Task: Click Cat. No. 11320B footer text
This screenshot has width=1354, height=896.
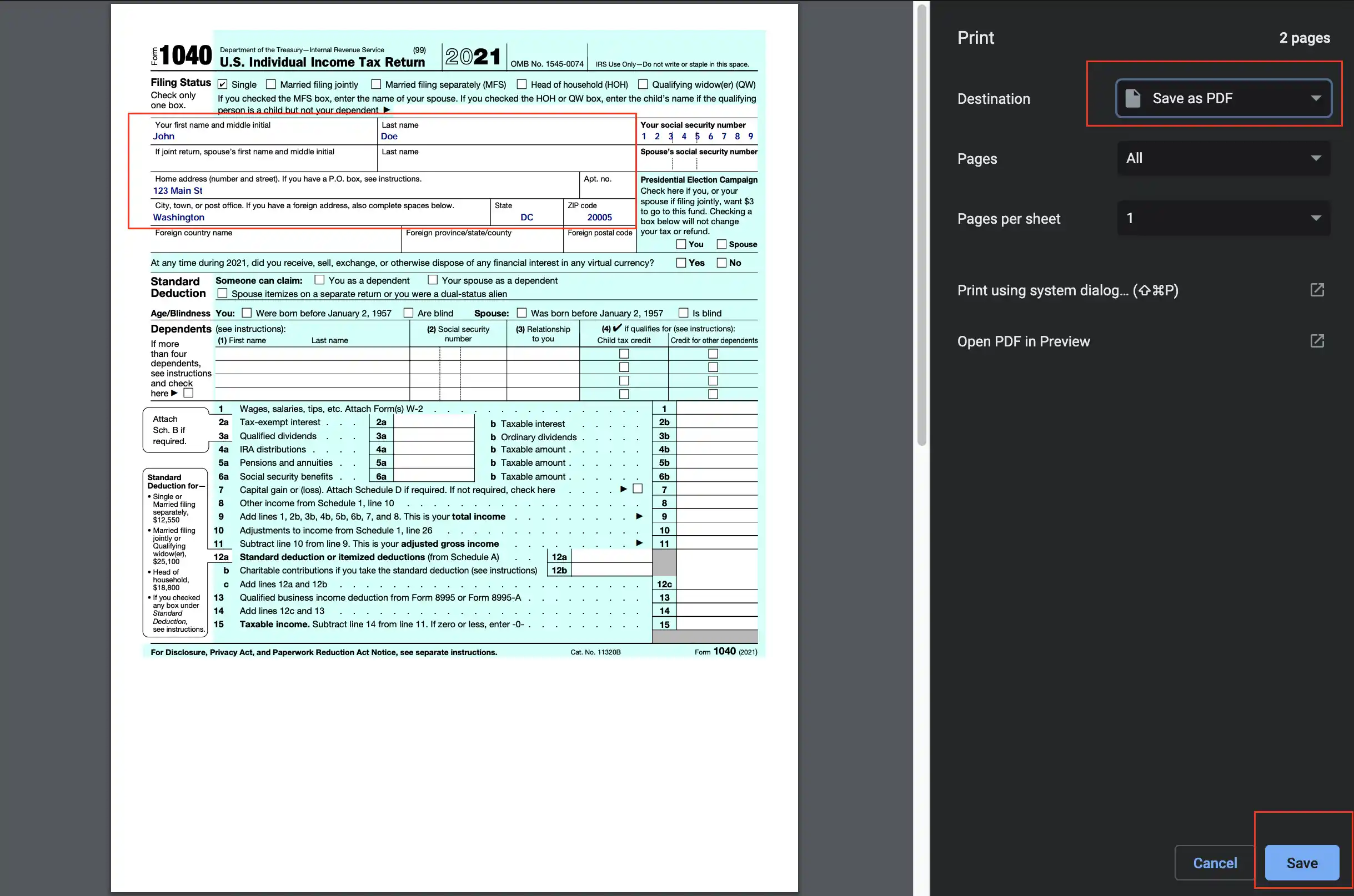Action: pyautogui.click(x=595, y=652)
